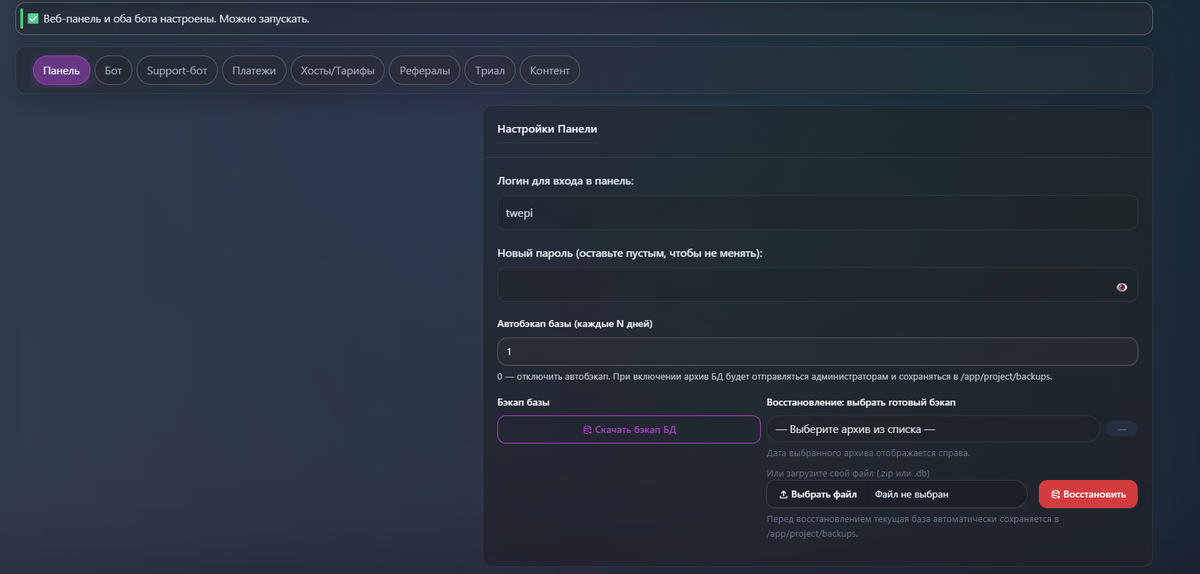Click the Новый пароль label text
Screen dimensions: 1200x574
pyautogui.click(x=630, y=254)
